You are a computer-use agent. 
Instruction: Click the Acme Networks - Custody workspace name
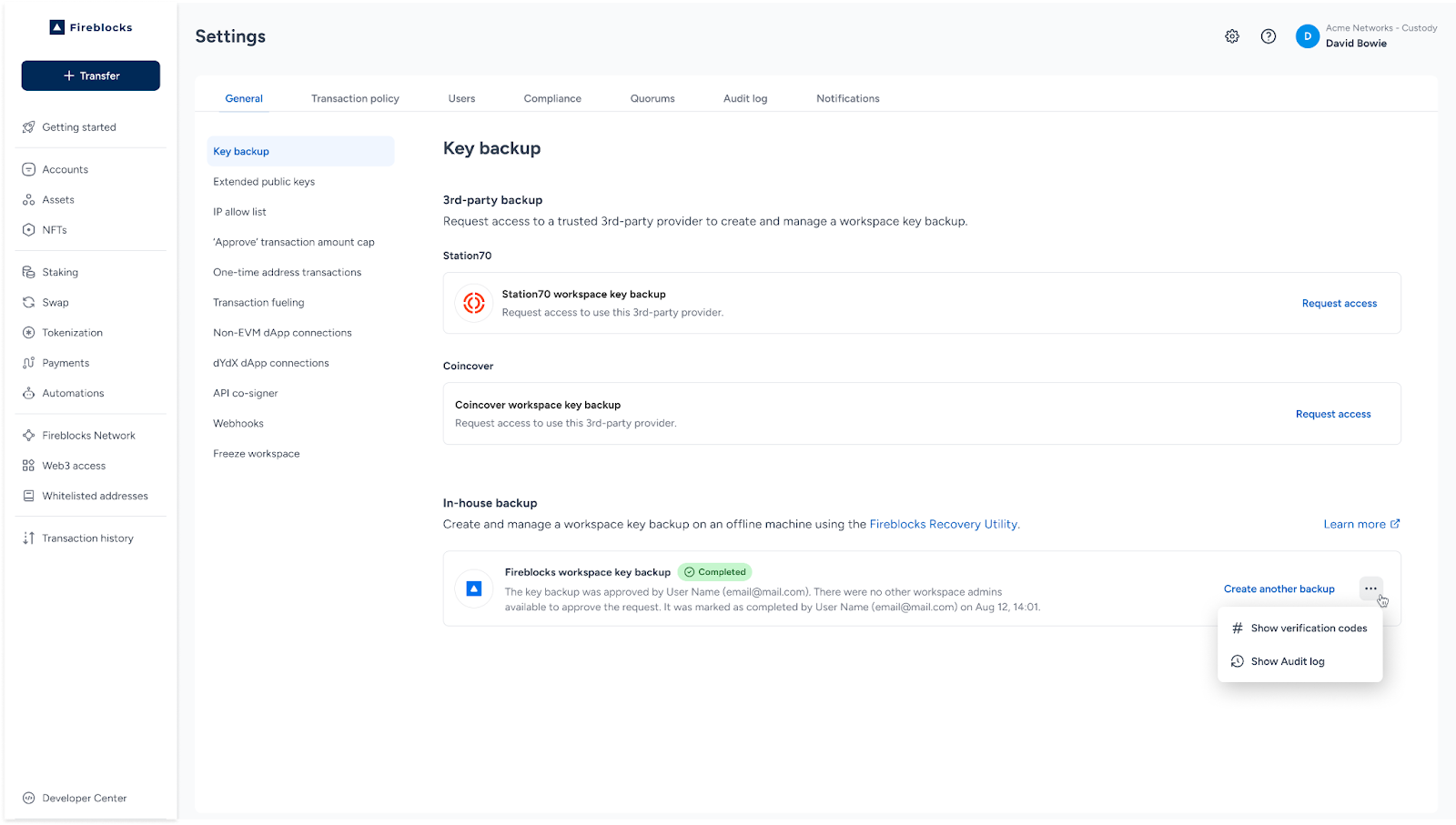[x=1381, y=28]
